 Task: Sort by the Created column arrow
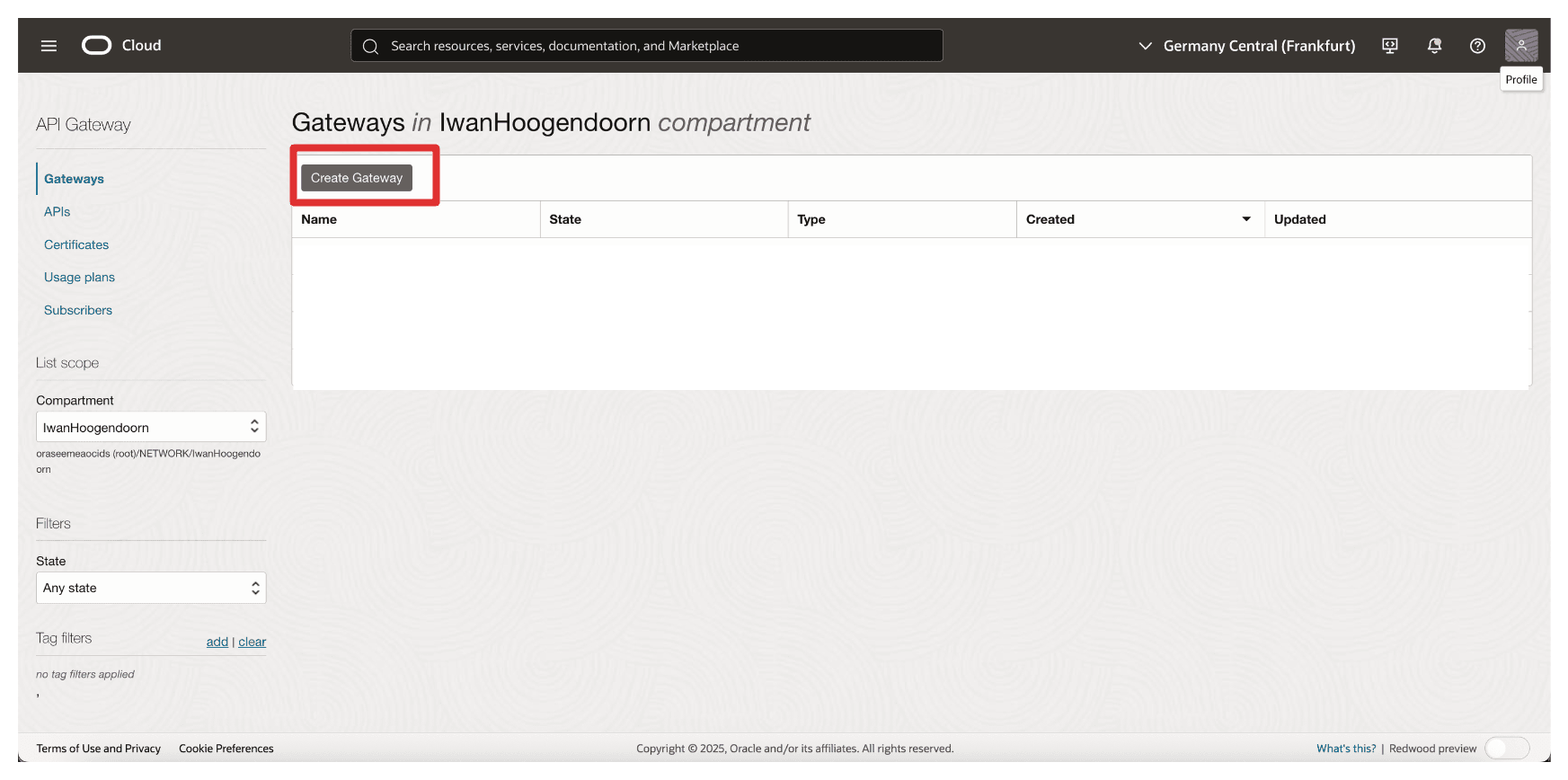pyautogui.click(x=1246, y=219)
